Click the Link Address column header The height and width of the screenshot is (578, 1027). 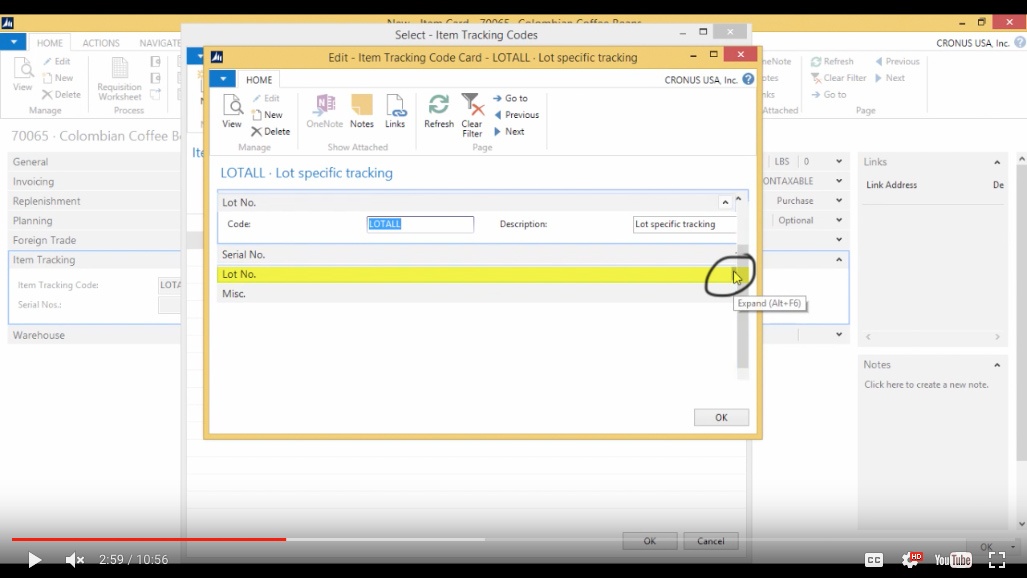[x=891, y=185]
